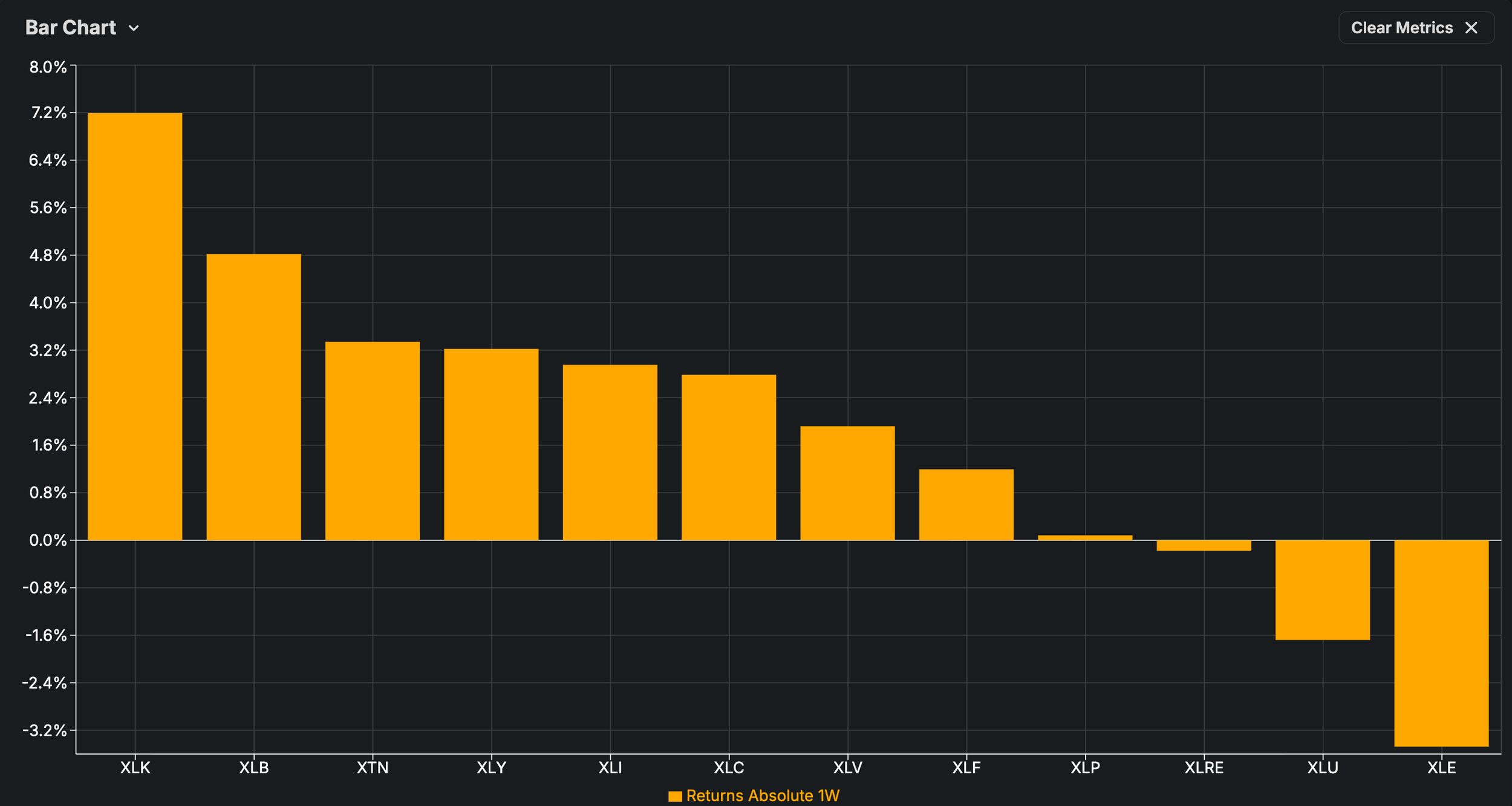Select the tiny XLP bar
This screenshot has width=1512, height=806.
pos(1085,537)
